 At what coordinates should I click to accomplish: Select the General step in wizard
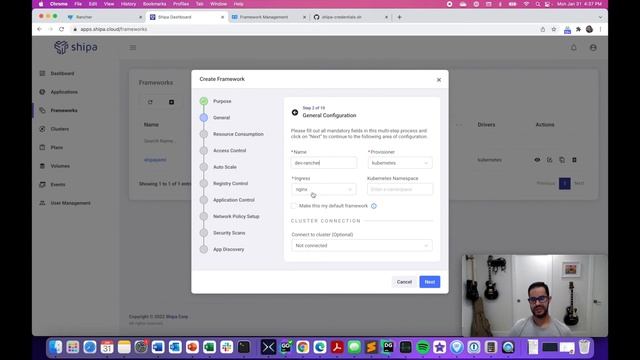click(221, 118)
